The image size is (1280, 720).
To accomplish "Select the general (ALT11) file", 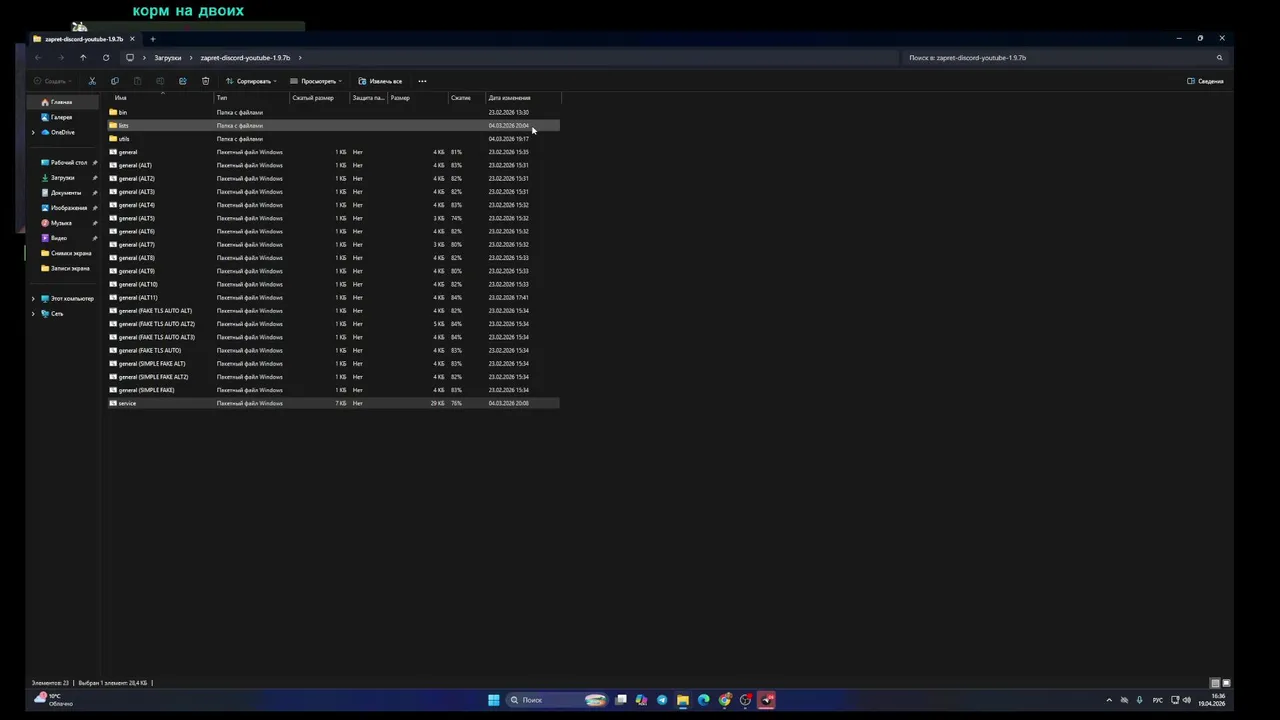I will point(333,297).
